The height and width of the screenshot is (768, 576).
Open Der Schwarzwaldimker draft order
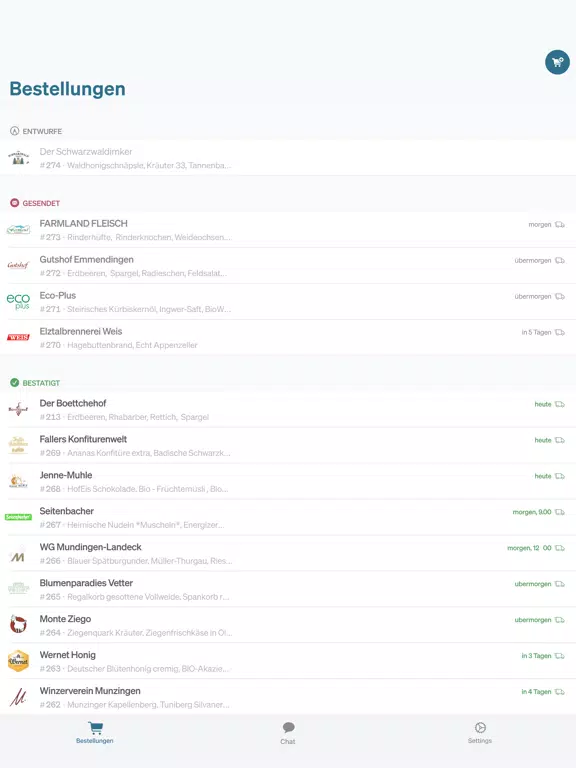pyautogui.click(x=288, y=158)
